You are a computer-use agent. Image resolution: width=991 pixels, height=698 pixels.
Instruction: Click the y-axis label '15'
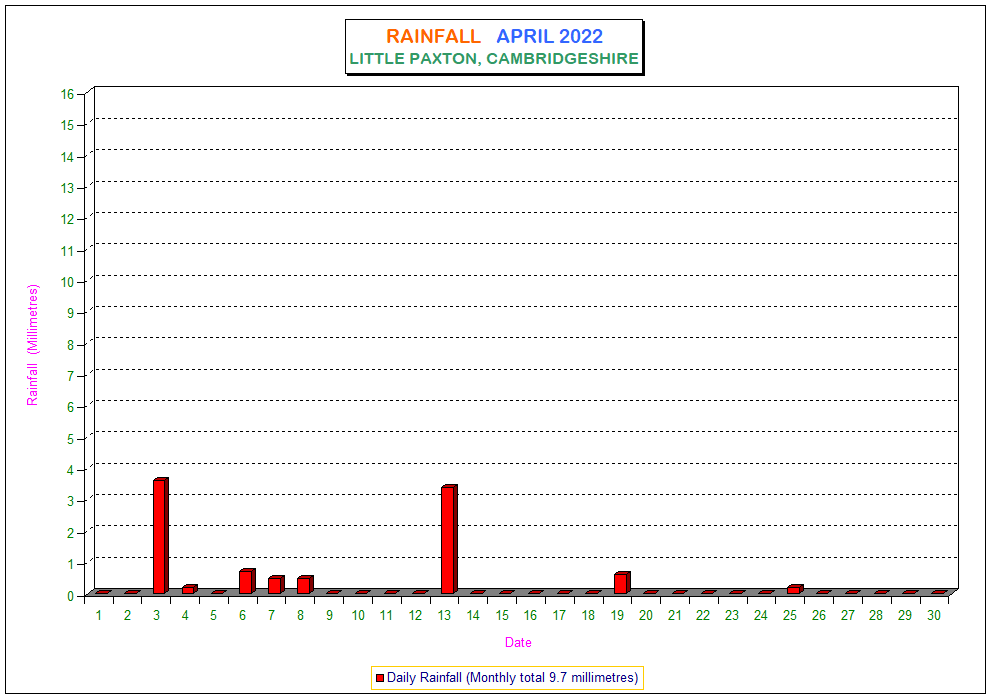[x=68, y=126]
